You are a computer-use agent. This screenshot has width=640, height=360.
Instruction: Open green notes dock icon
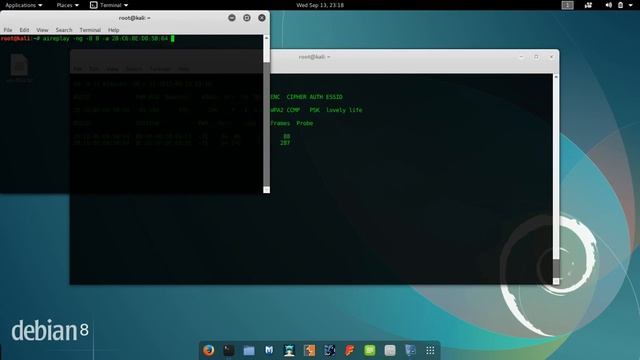click(x=370, y=350)
